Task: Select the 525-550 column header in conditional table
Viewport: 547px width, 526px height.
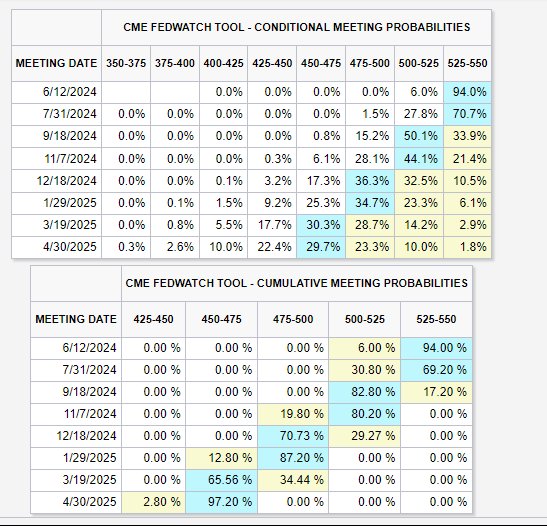Action: [467, 63]
